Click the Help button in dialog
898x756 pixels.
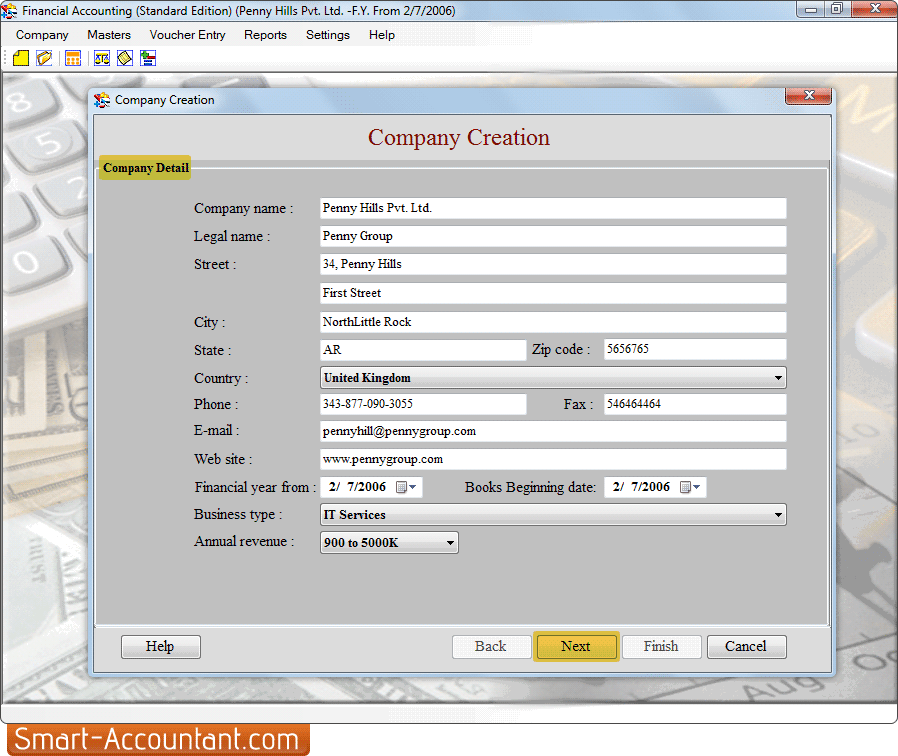coord(160,647)
